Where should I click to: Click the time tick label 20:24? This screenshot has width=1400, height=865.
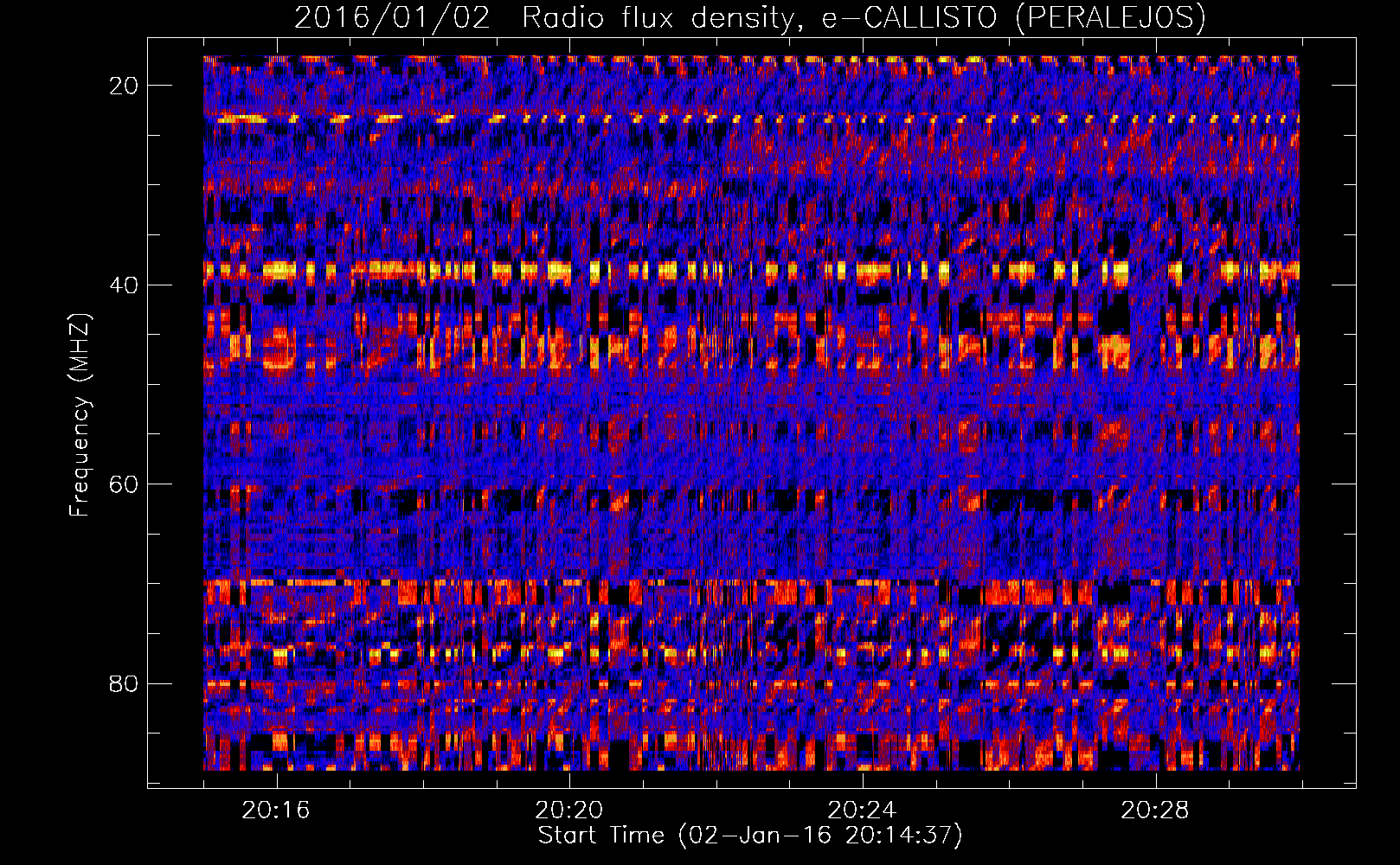pos(862,811)
